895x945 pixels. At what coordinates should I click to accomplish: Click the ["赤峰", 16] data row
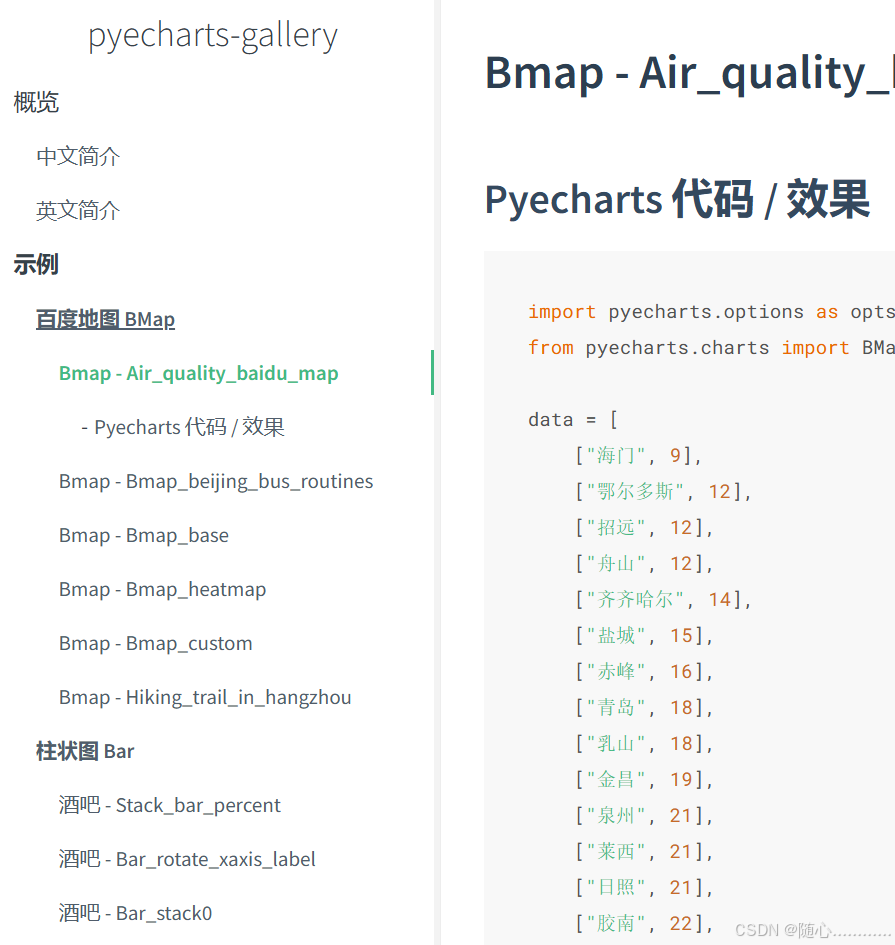[x=644, y=671]
